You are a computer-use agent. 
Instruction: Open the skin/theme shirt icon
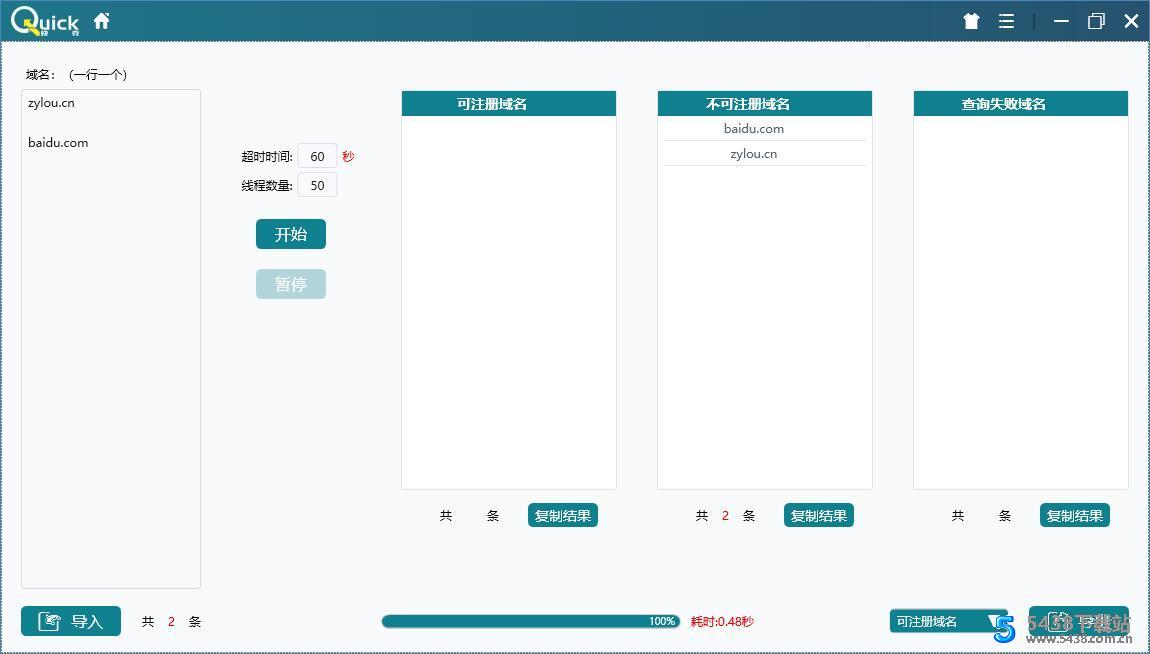click(x=970, y=20)
